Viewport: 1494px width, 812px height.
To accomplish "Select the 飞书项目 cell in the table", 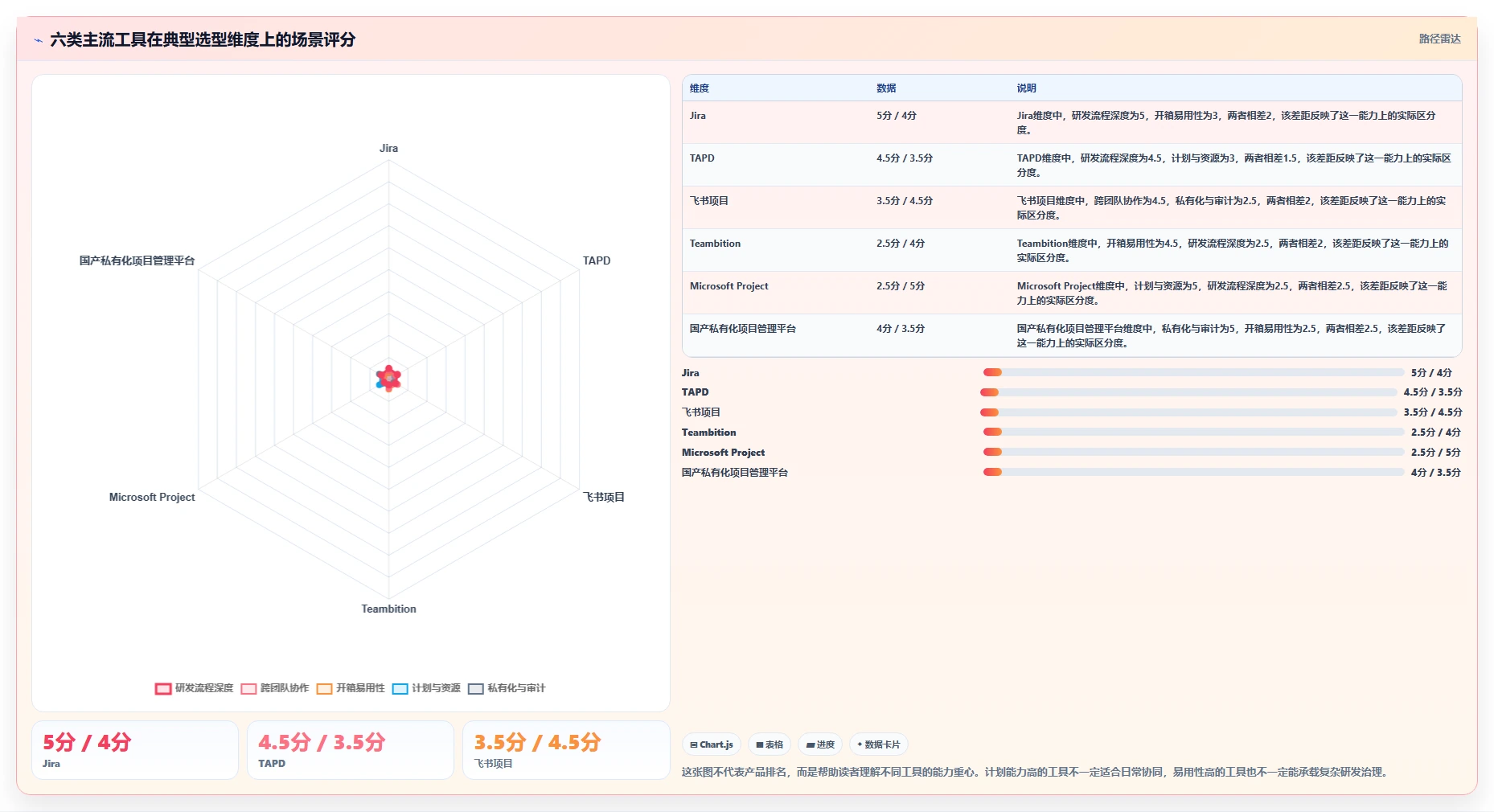I will click(x=709, y=201).
